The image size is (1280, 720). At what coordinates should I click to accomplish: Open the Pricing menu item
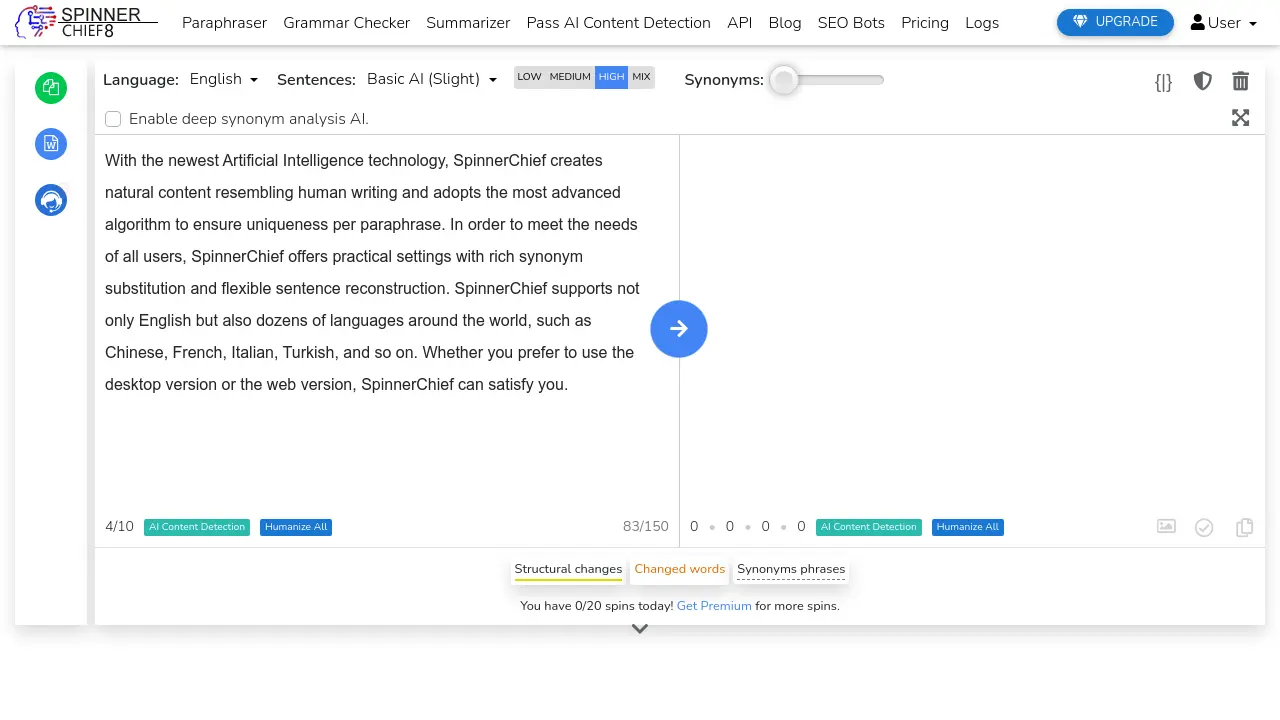click(x=925, y=22)
